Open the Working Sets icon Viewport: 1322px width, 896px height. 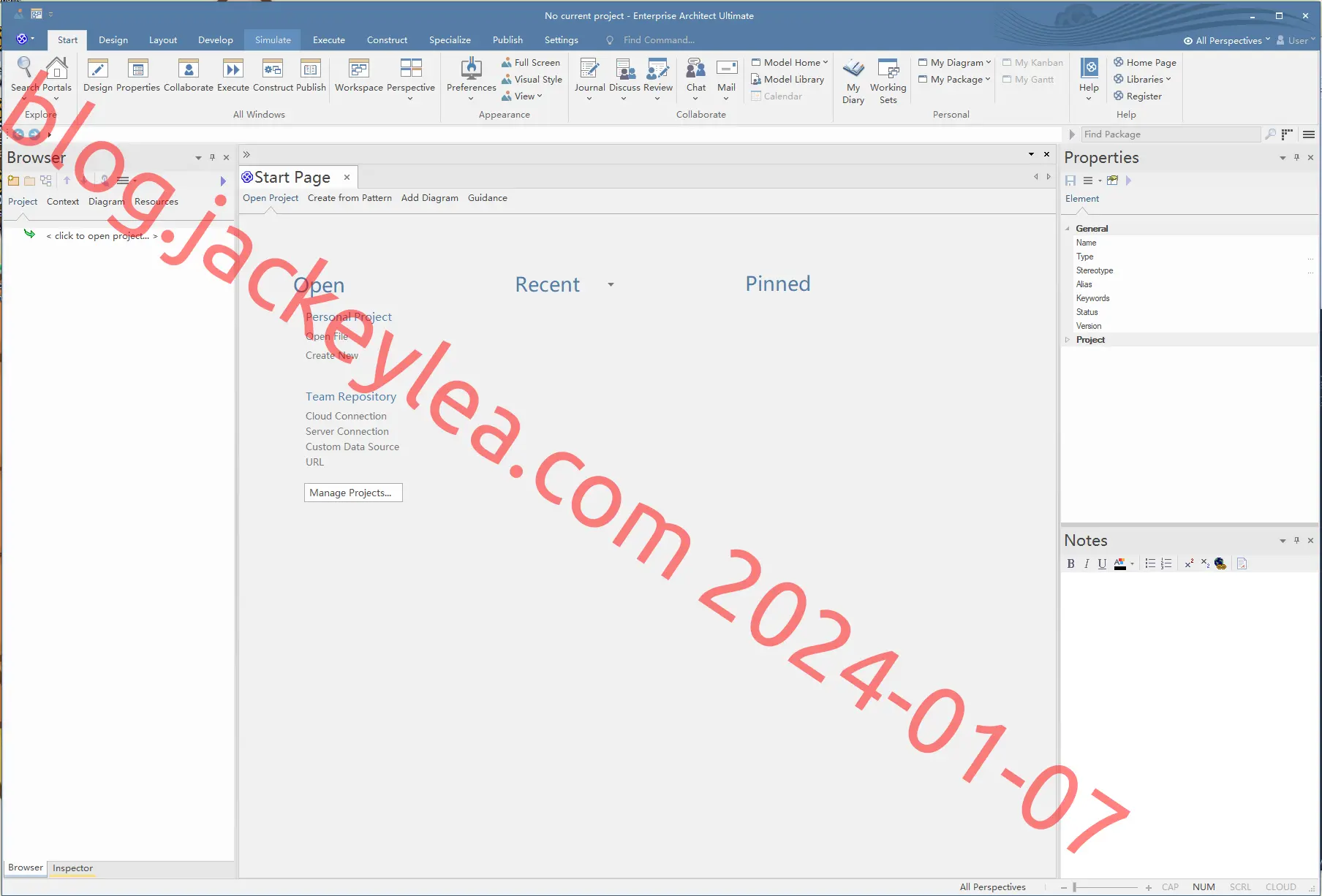click(888, 81)
